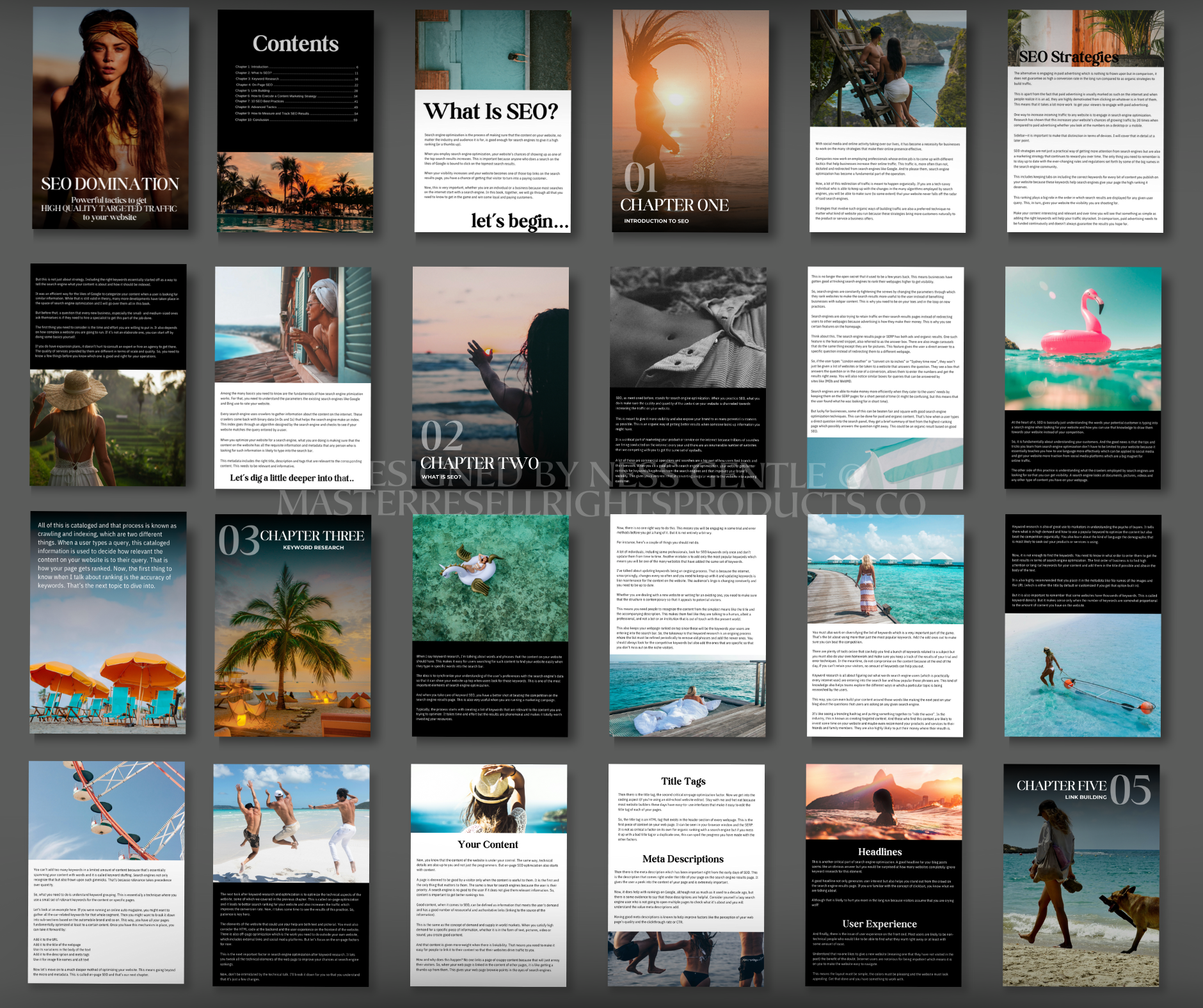Viewport: 1203px width, 1008px height.
Task: Select the SEO Strategies page
Action: pyautogui.click(x=1085, y=121)
